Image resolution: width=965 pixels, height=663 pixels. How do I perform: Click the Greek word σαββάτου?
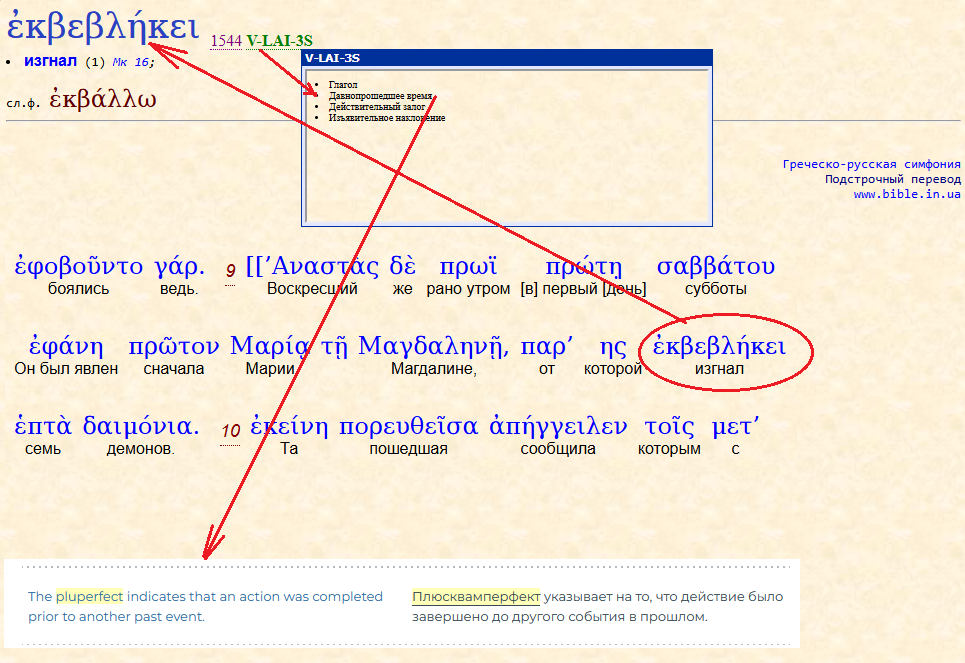715,266
